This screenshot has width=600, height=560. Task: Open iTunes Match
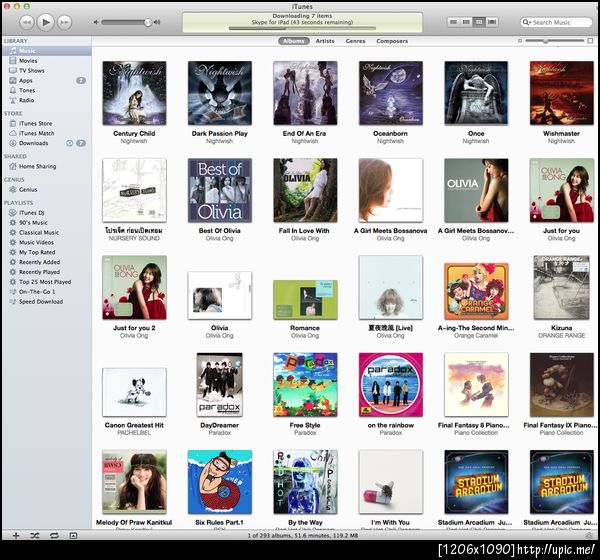[x=47, y=133]
